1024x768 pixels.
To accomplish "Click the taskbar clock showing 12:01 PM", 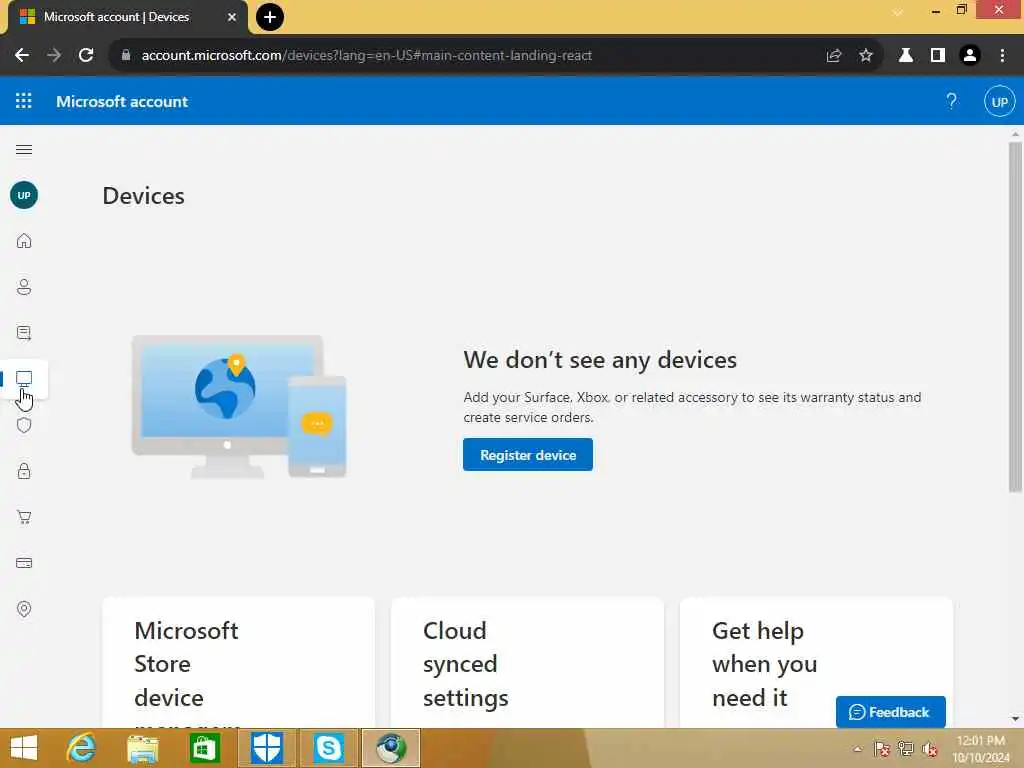I will (981, 749).
